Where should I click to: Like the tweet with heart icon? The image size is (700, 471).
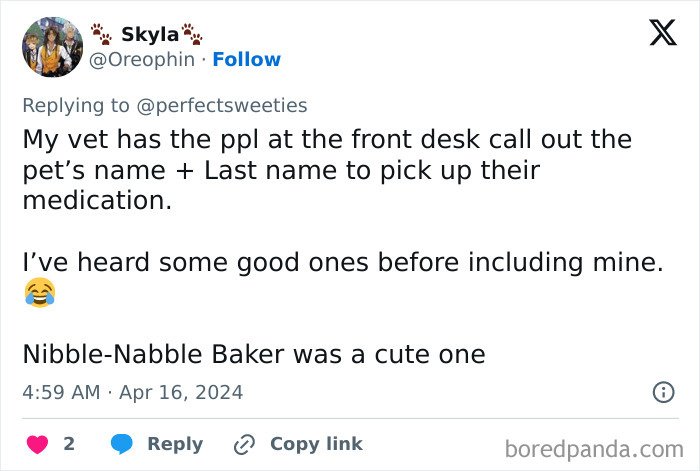(x=38, y=444)
